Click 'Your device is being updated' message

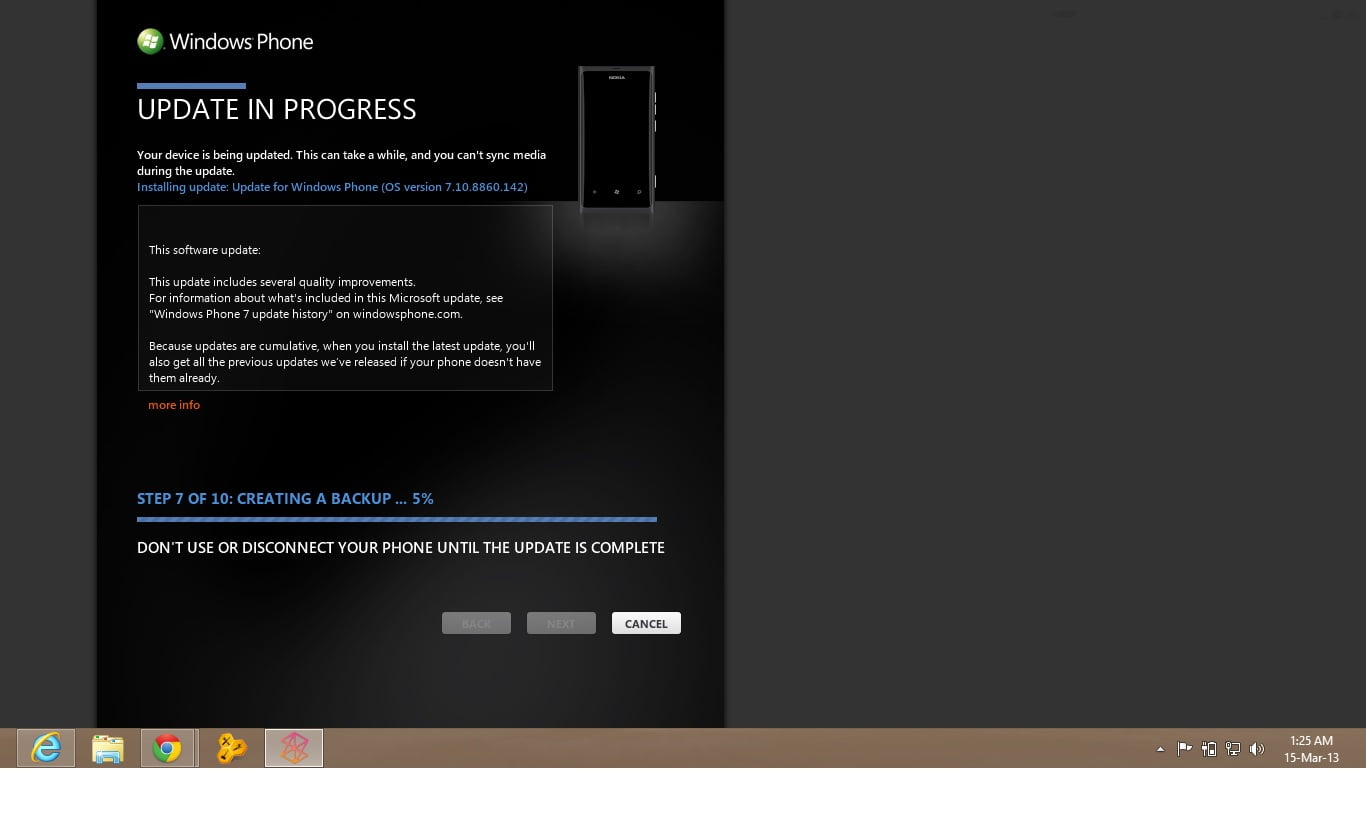point(341,163)
